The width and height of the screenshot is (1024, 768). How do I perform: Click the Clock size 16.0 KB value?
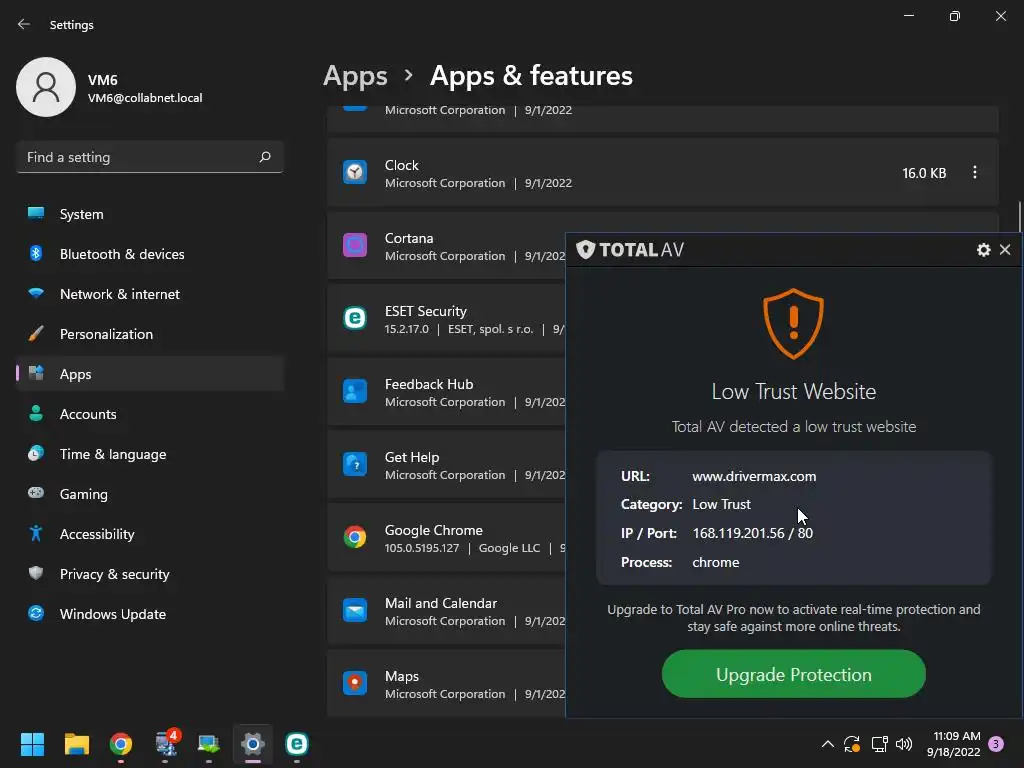[924, 173]
